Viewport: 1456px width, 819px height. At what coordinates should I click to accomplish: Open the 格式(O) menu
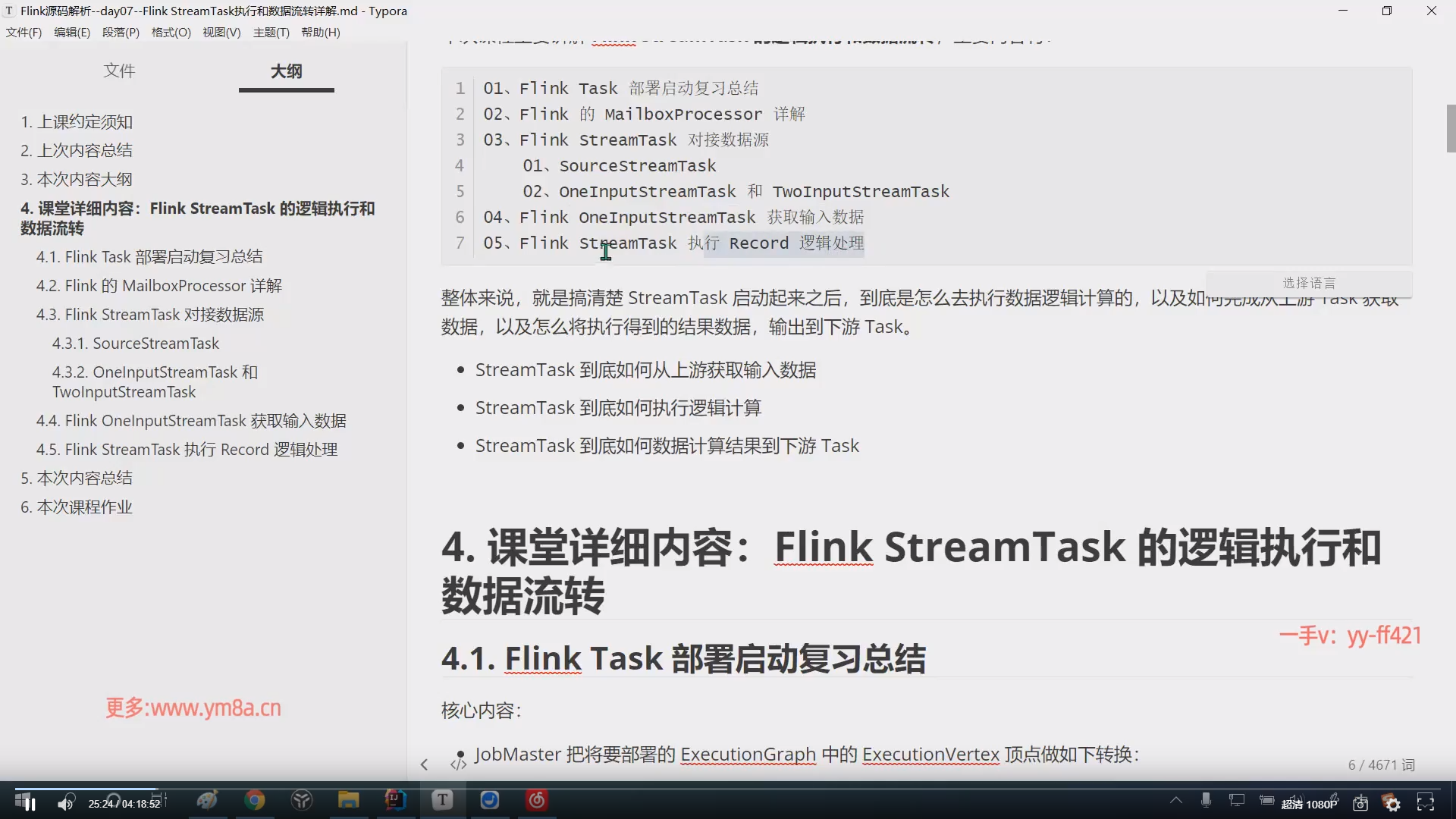(x=171, y=33)
